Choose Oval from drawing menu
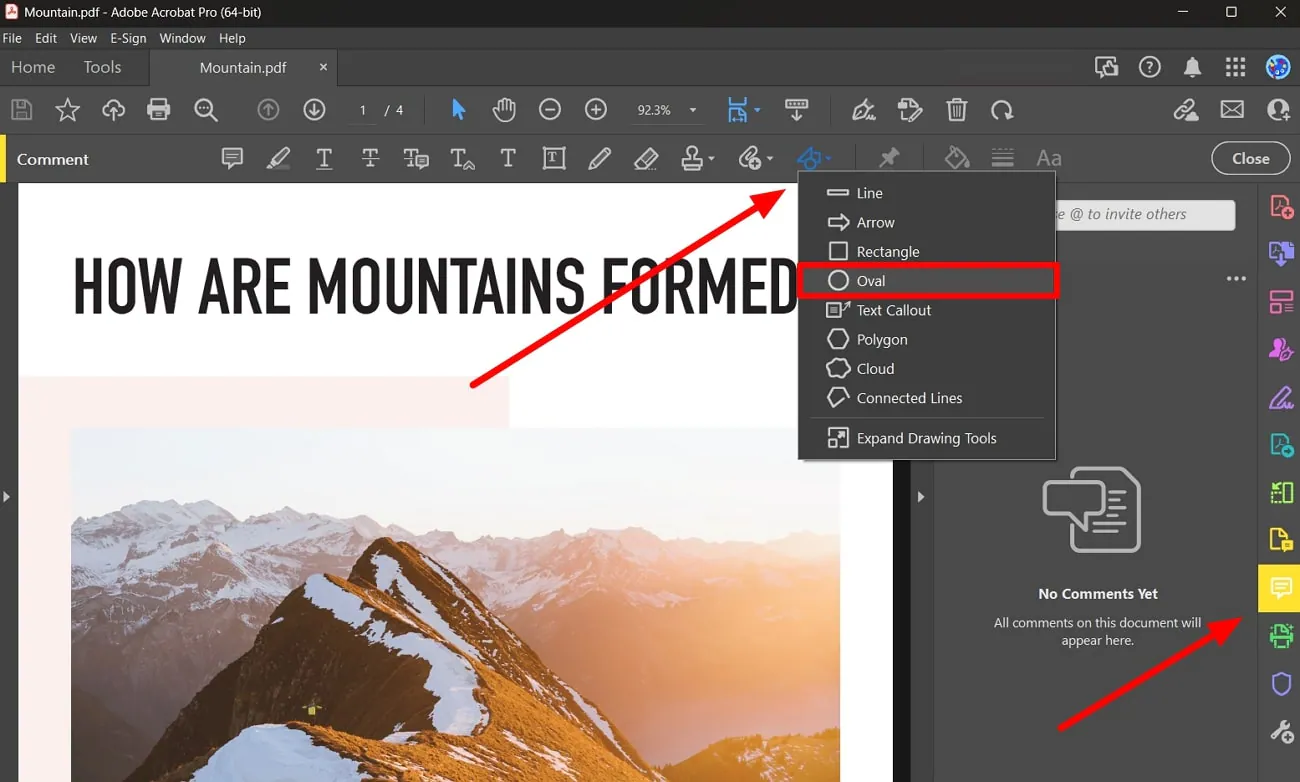 [x=927, y=281]
